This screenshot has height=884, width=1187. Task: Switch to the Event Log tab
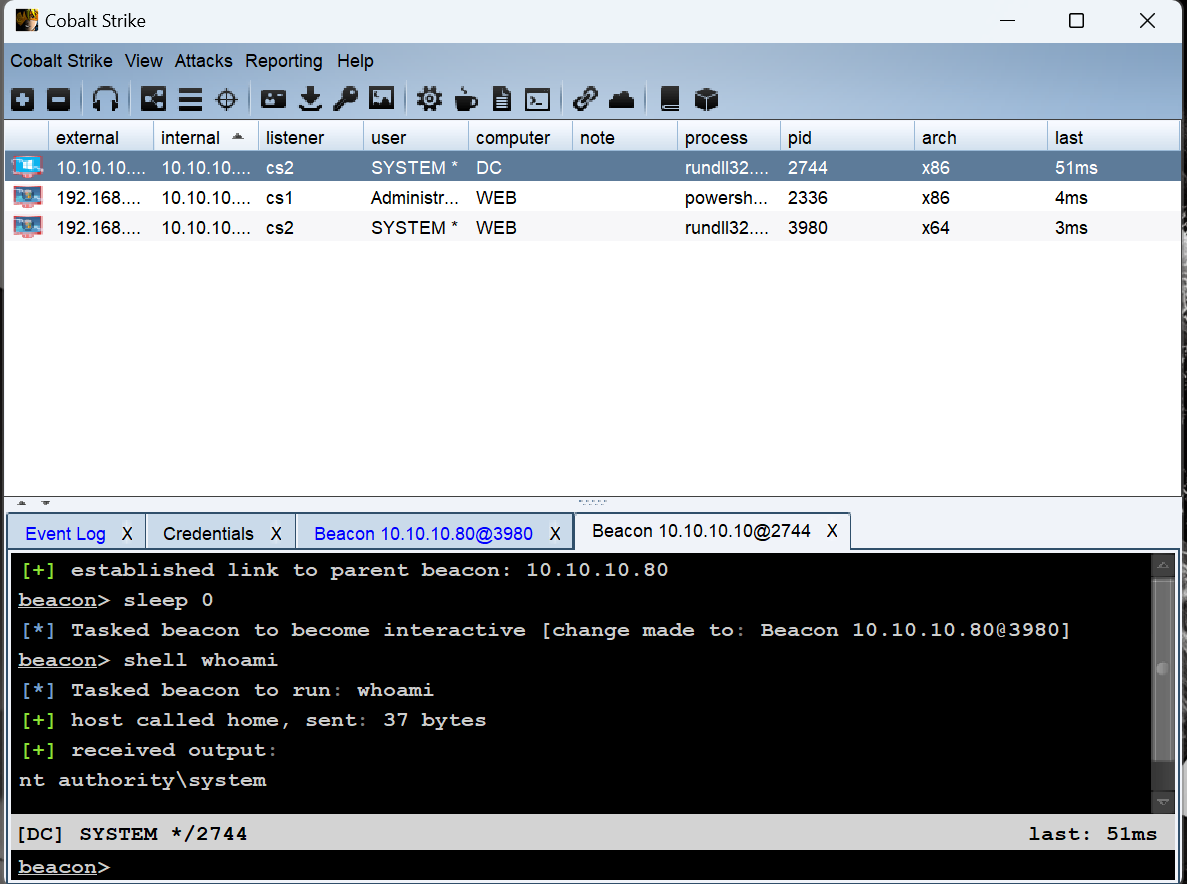click(x=65, y=534)
